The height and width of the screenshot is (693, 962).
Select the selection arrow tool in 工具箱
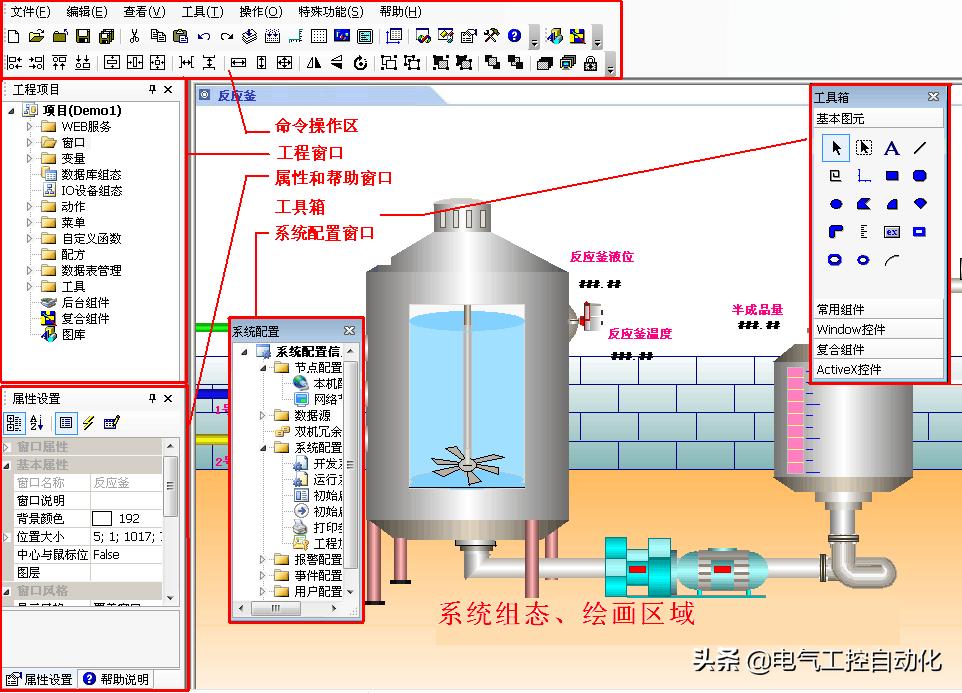click(835, 148)
